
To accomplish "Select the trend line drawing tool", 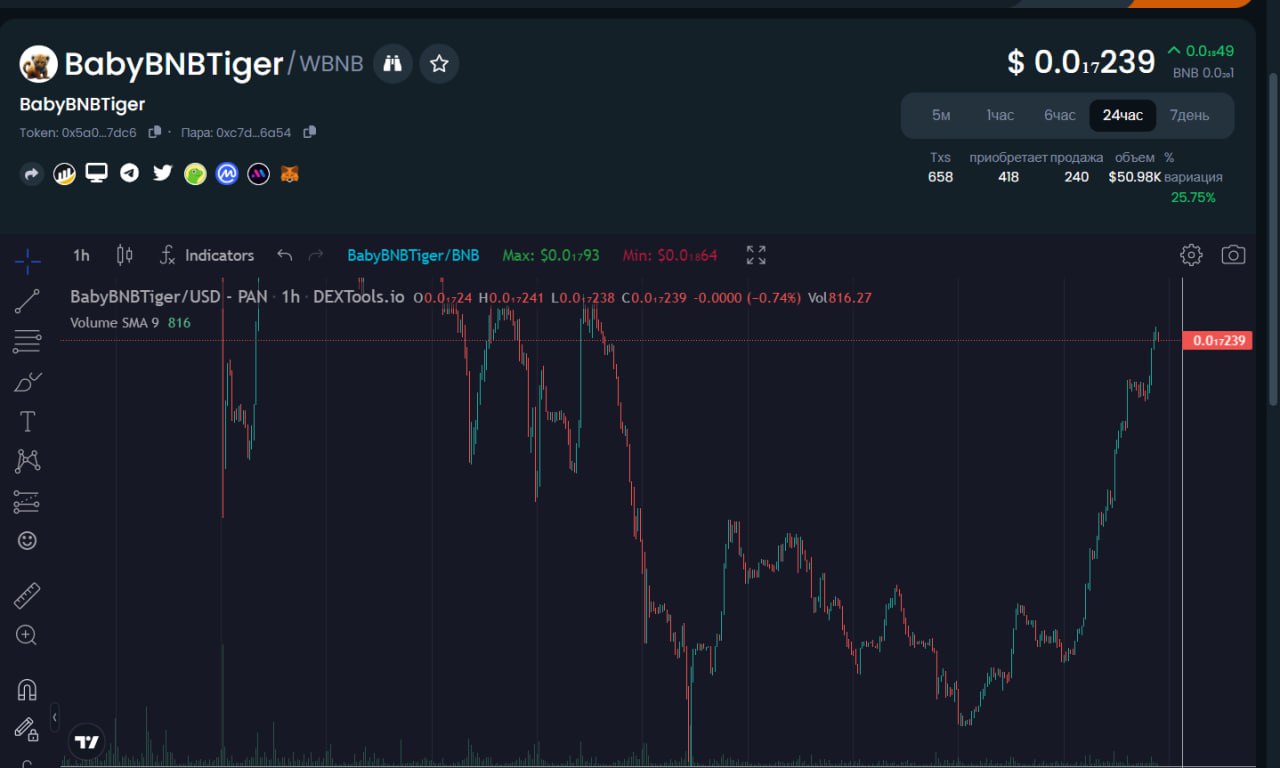I will coord(27,301).
